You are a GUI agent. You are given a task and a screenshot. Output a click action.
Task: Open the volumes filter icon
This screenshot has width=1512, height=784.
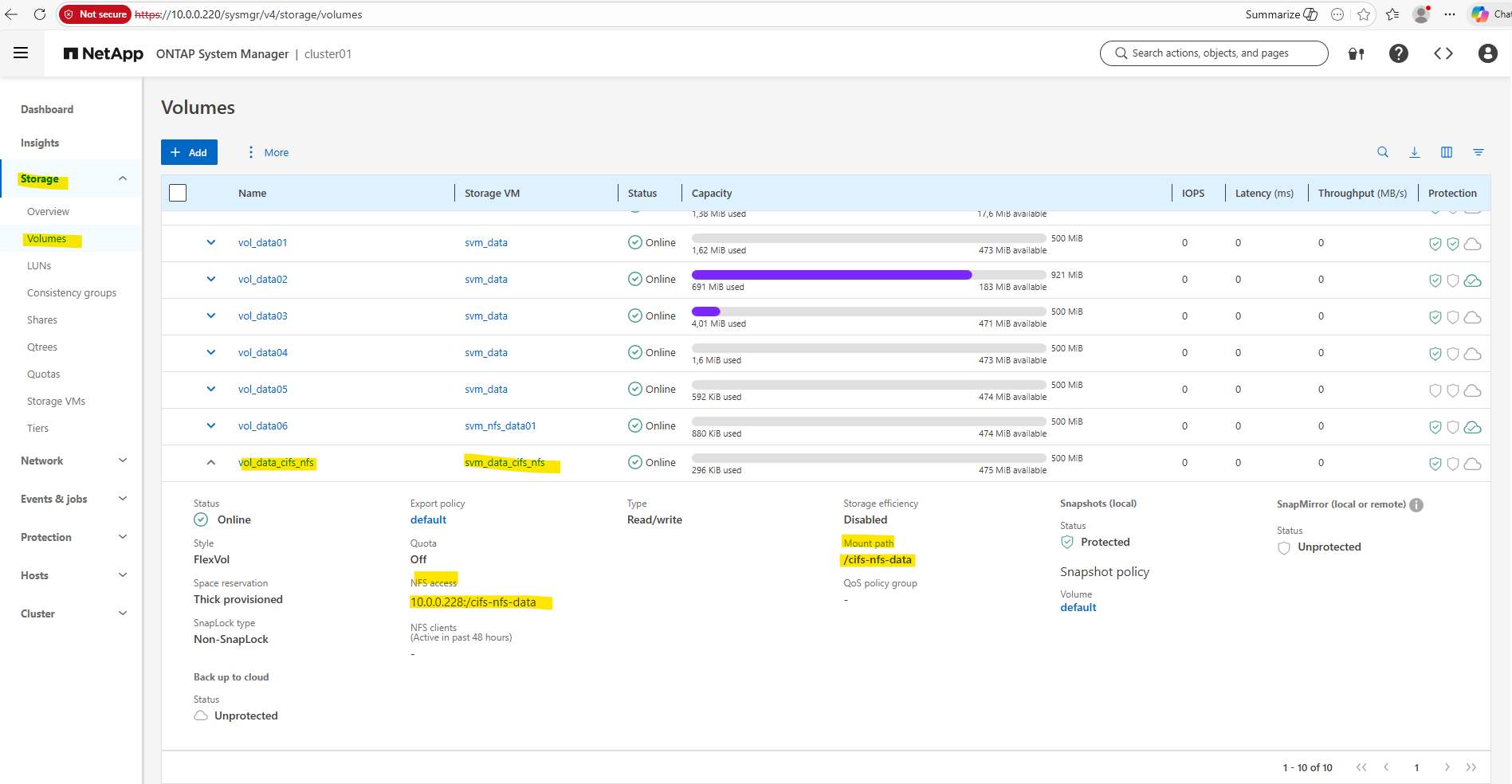(1479, 152)
